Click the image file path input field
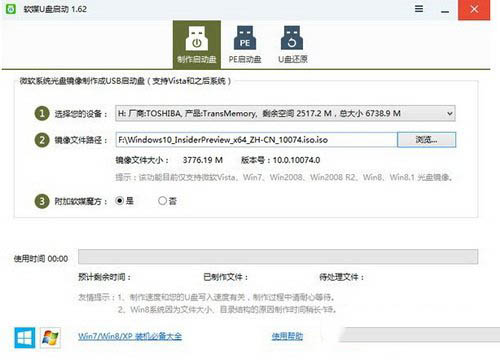Viewport: 500px width, 364px height. click(x=256, y=140)
